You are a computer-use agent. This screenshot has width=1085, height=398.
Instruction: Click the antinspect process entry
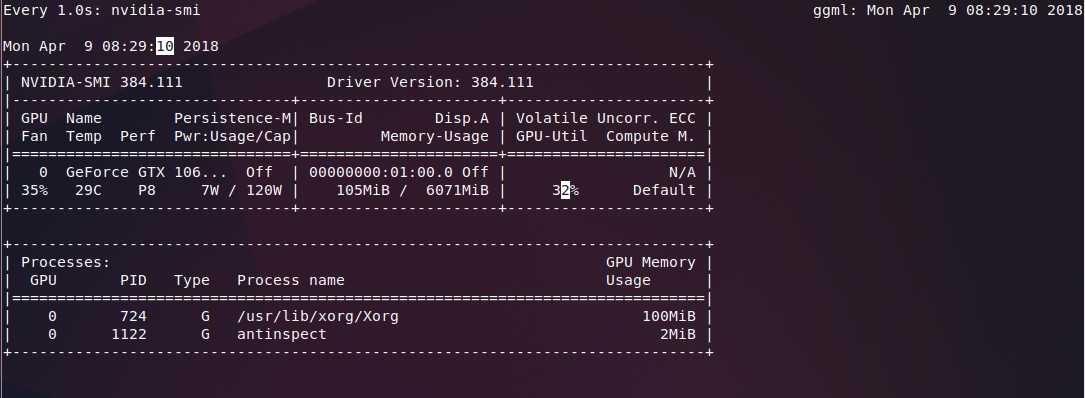tap(282, 334)
